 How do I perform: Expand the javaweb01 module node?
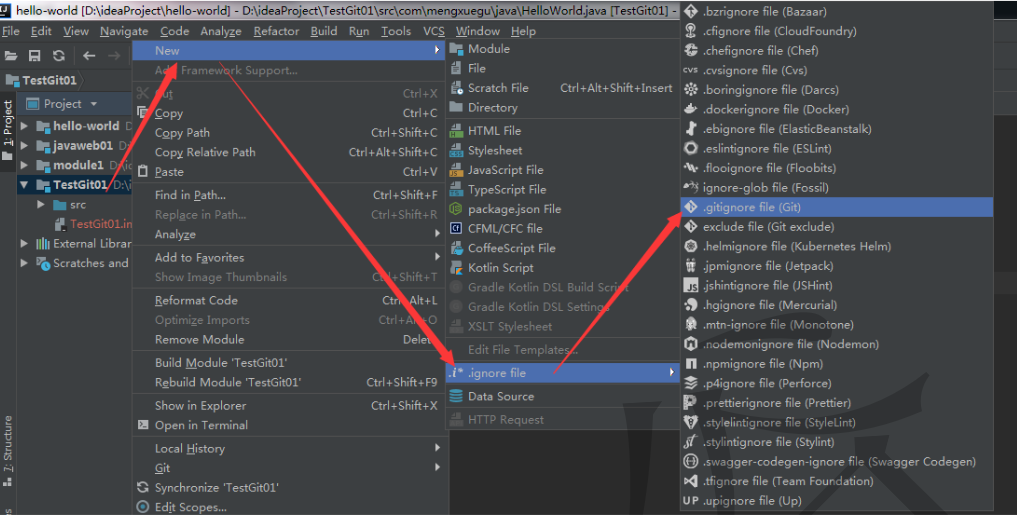[25, 145]
